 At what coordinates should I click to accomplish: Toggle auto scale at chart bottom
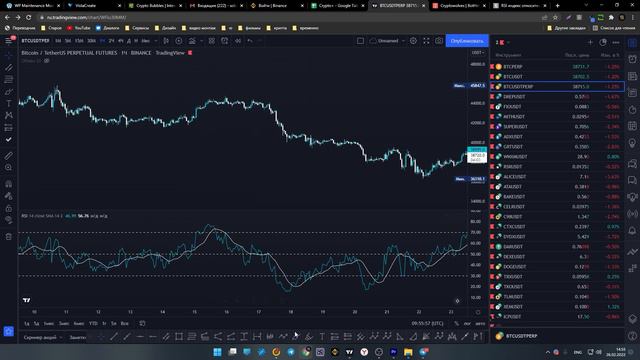(x=480, y=323)
